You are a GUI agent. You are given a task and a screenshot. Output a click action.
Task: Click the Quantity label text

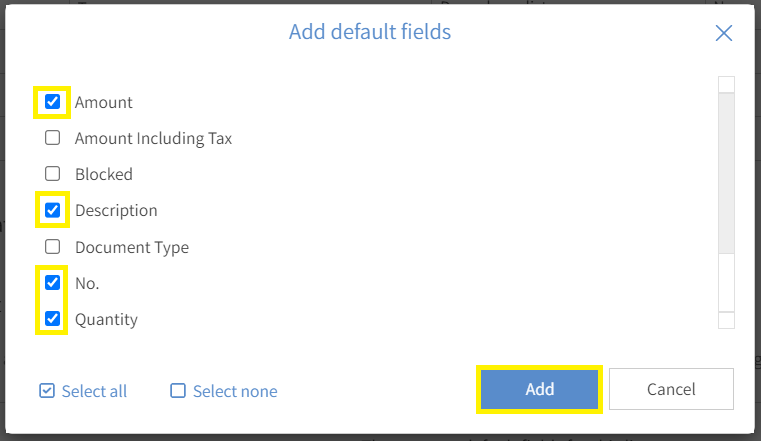click(x=106, y=320)
